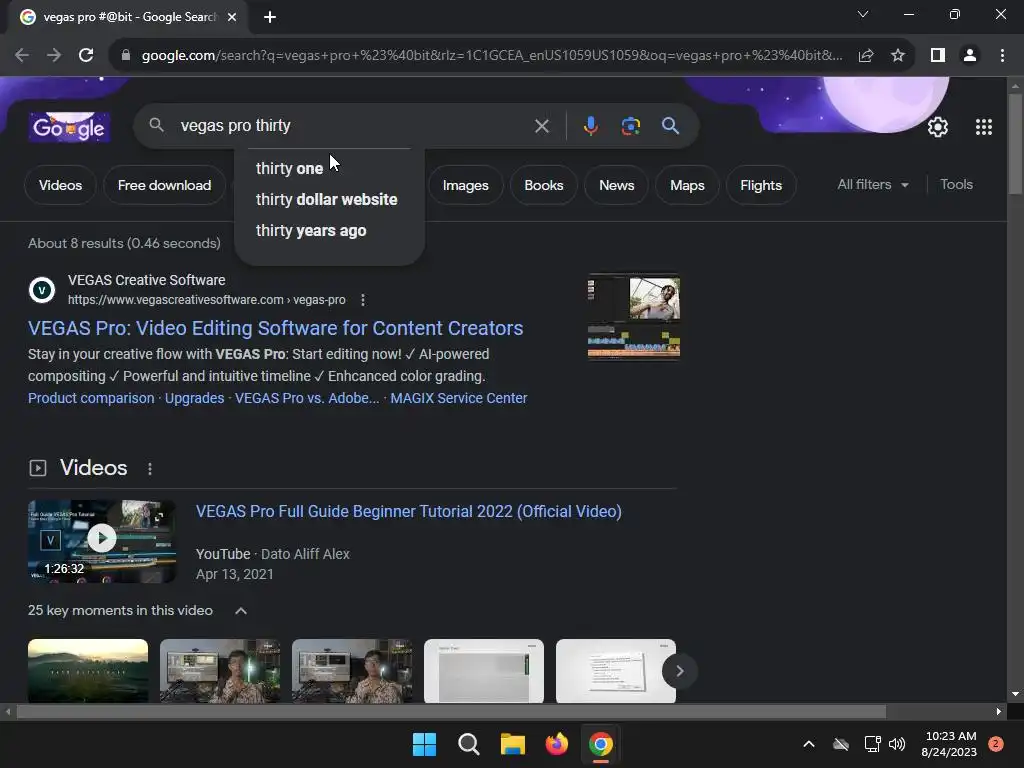Open Google quick settings gear
This screenshot has height=768, width=1024.
click(938, 127)
